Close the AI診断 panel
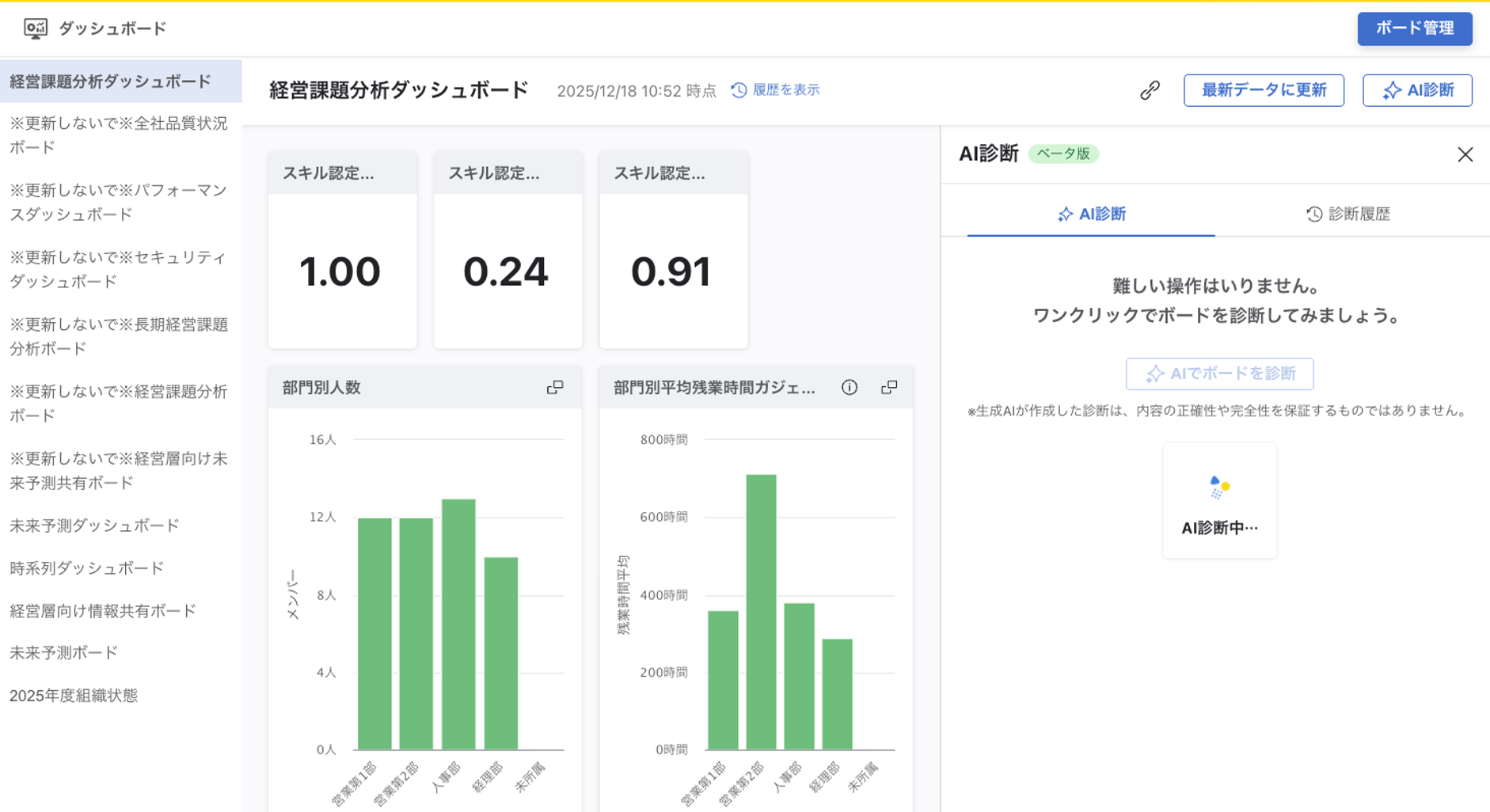The image size is (1490, 812). [x=1465, y=154]
